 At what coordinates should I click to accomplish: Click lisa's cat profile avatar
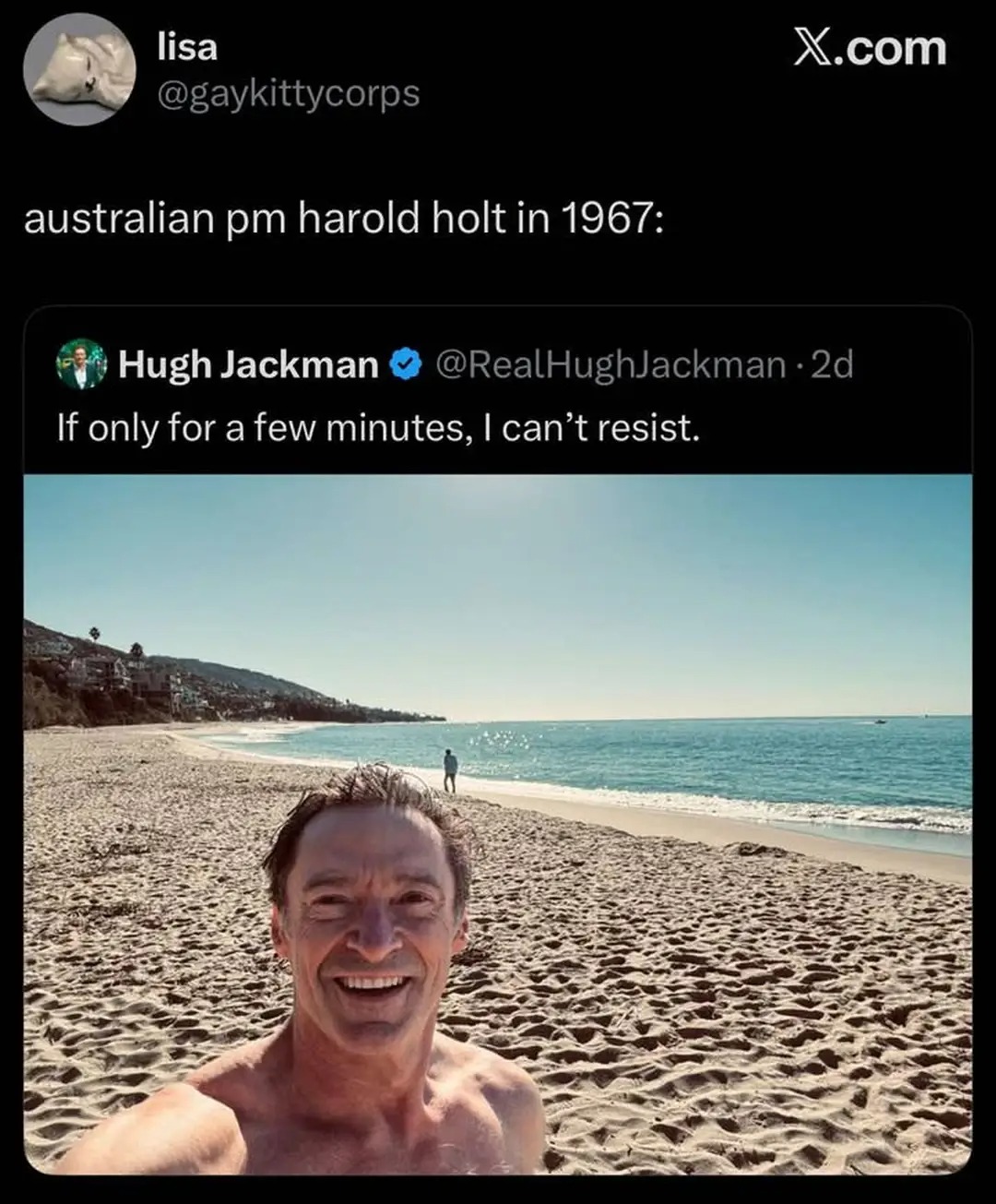tap(79, 68)
